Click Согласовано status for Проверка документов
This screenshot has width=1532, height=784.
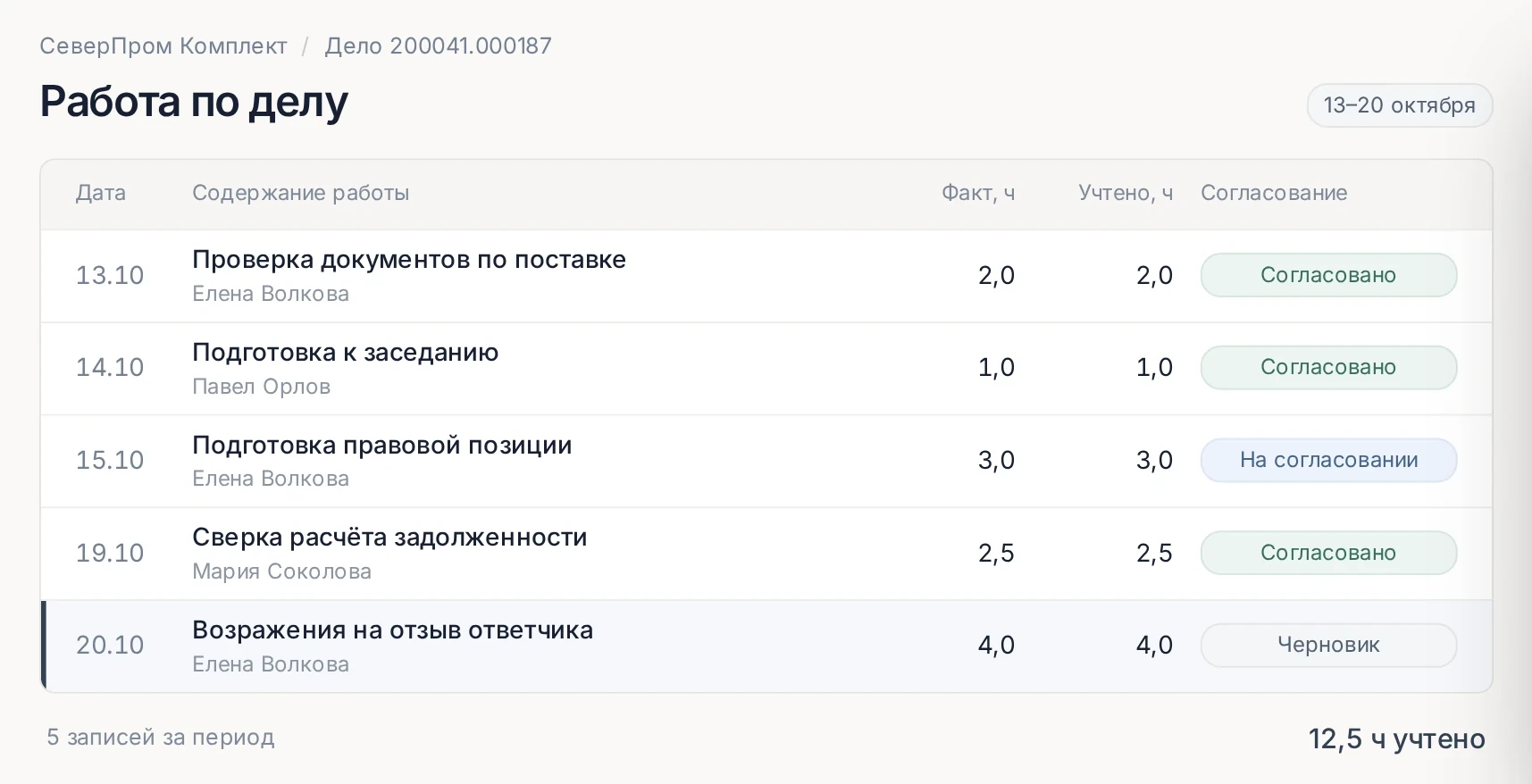[x=1328, y=275]
